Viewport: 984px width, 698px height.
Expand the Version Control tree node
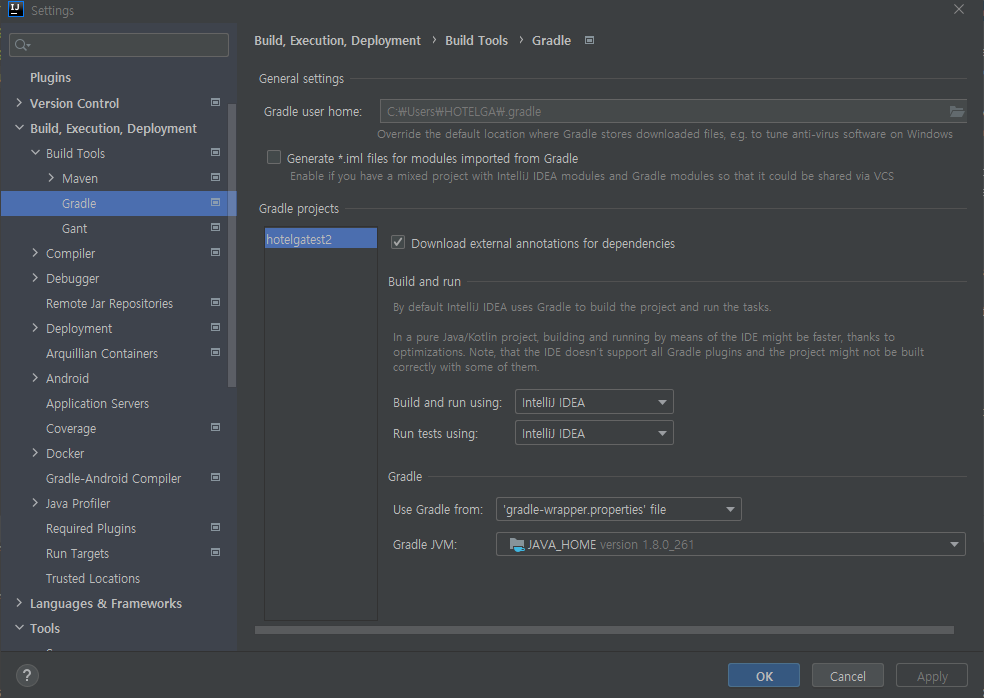point(19,102)
